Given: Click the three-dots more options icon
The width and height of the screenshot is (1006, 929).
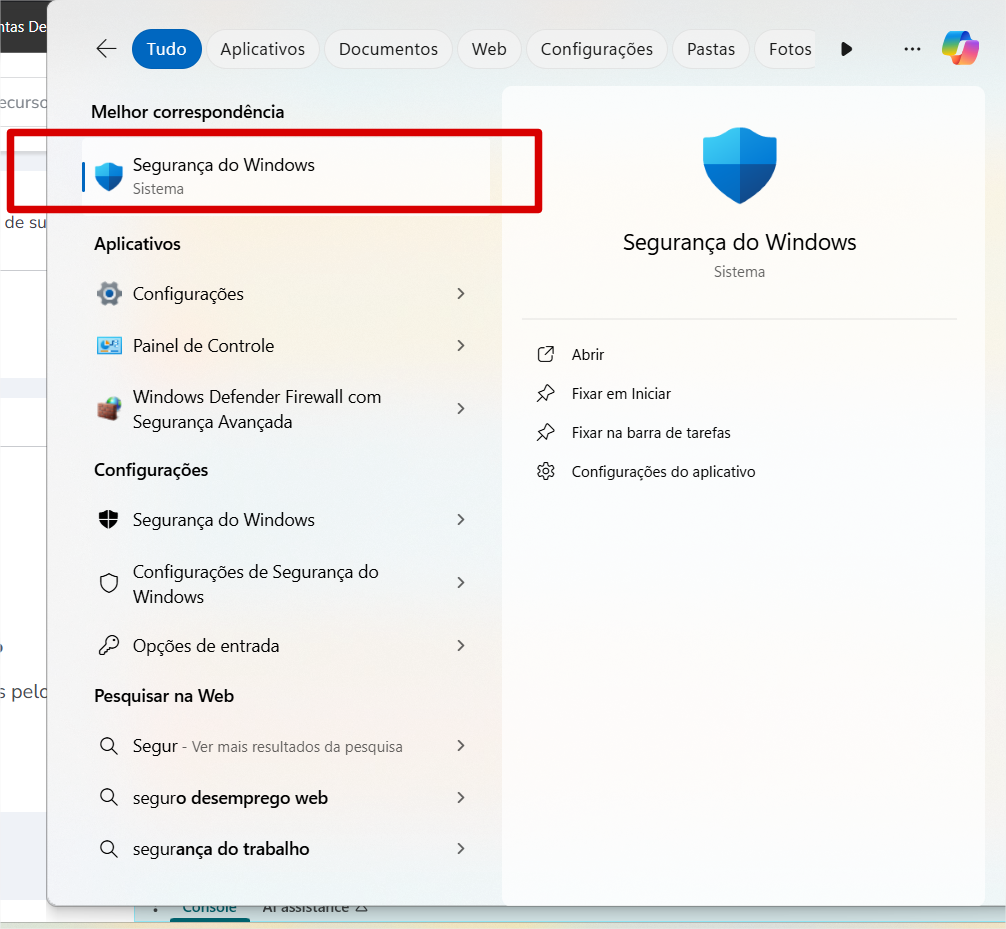Looking at the screenshot, I should click(x=912, y=49).
